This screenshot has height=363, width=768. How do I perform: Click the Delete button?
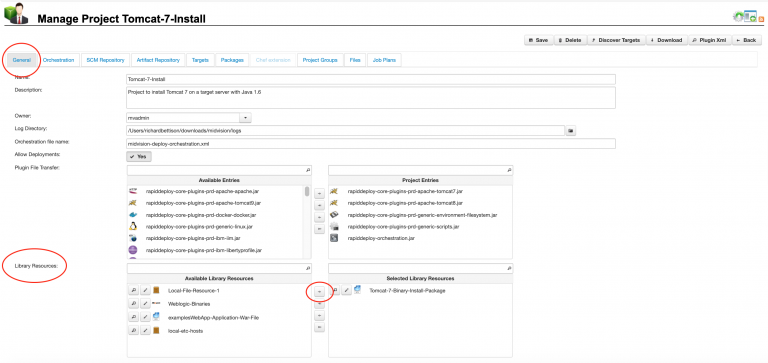click(x=570, y=40)
